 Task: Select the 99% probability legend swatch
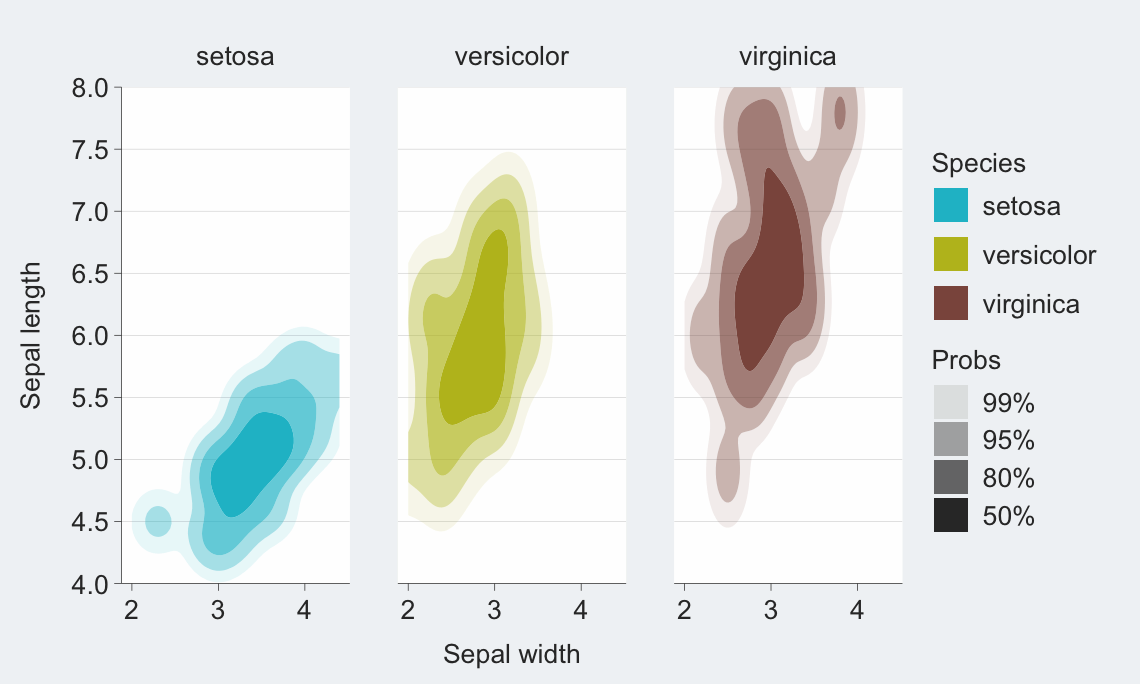951,402
